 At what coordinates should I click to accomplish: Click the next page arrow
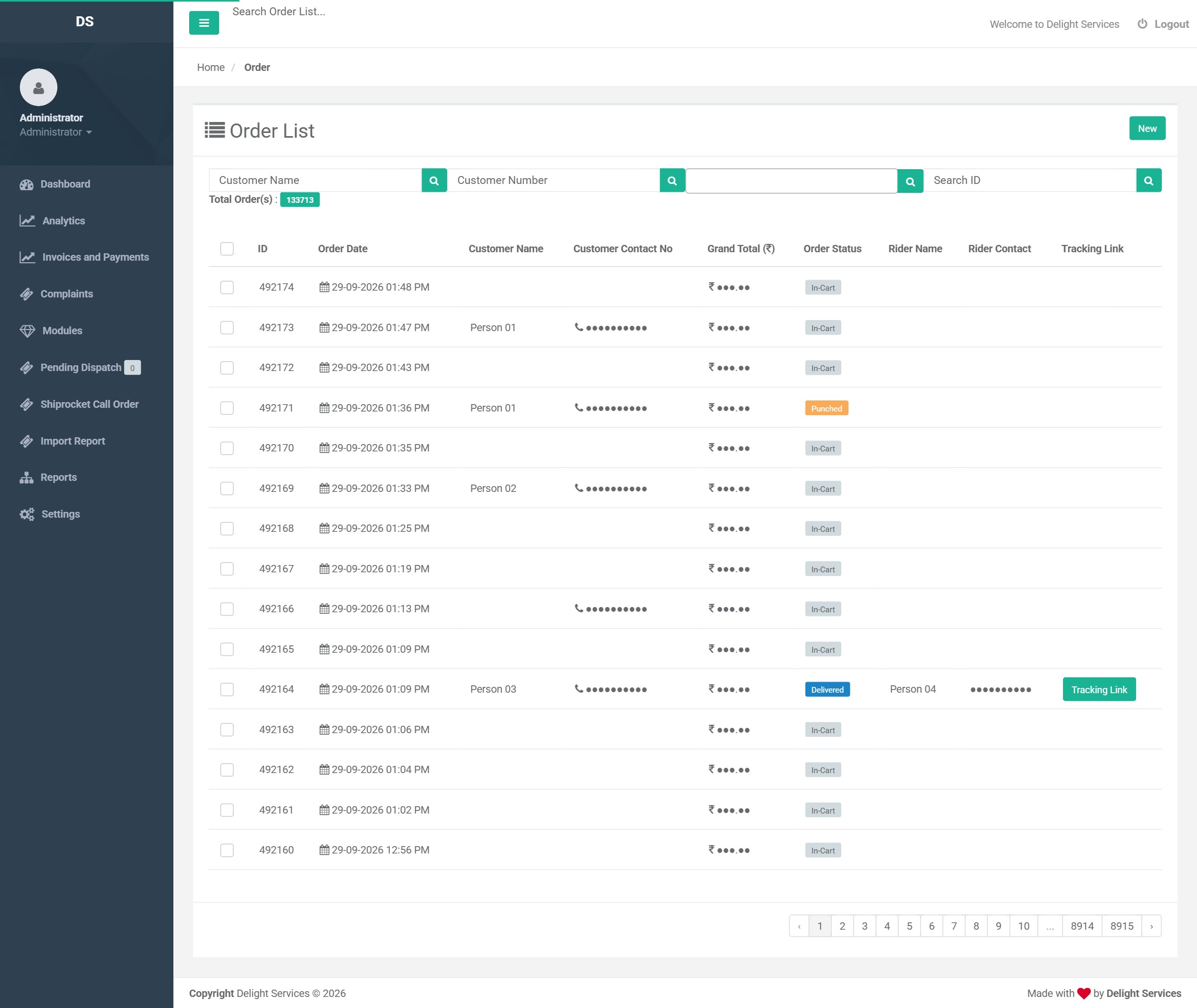pyautogui.click(x=1151, y=927)
